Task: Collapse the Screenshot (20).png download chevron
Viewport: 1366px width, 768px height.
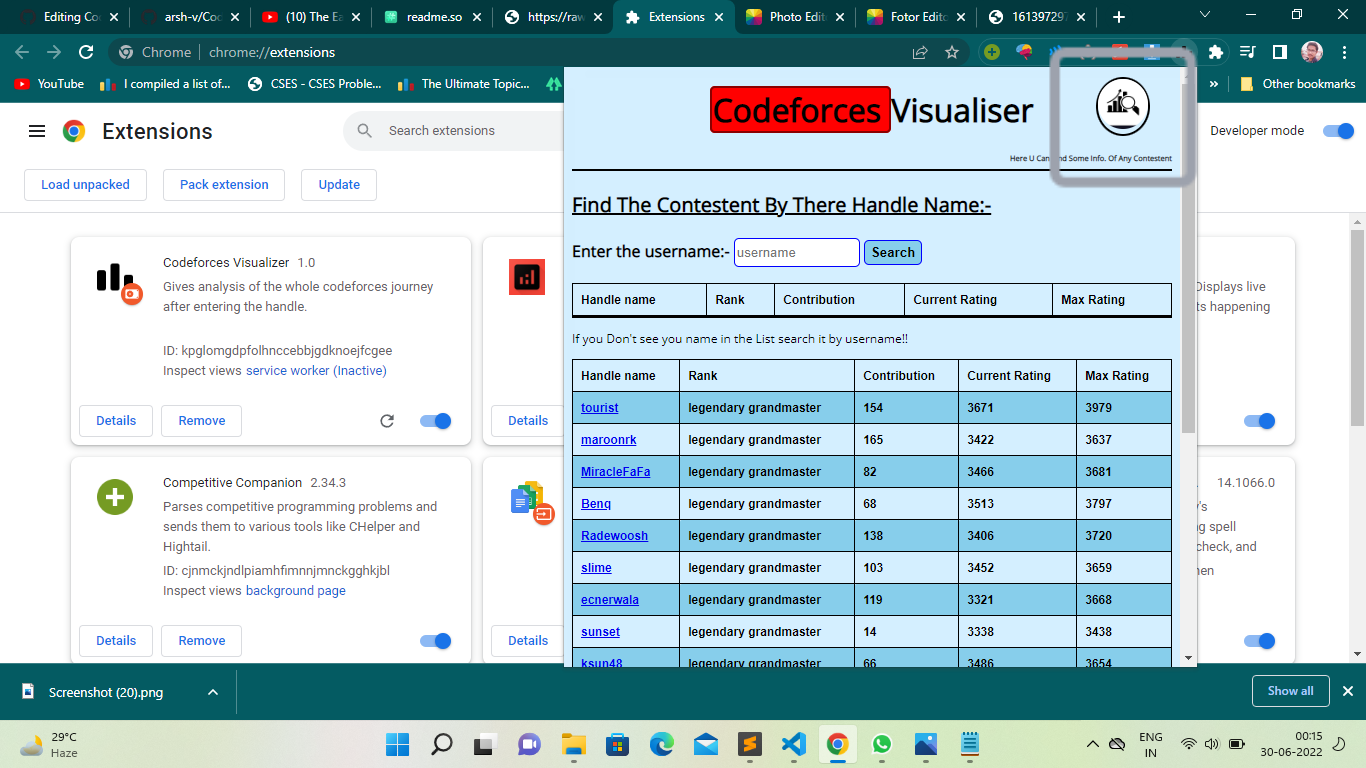Action: coord(211,691)
